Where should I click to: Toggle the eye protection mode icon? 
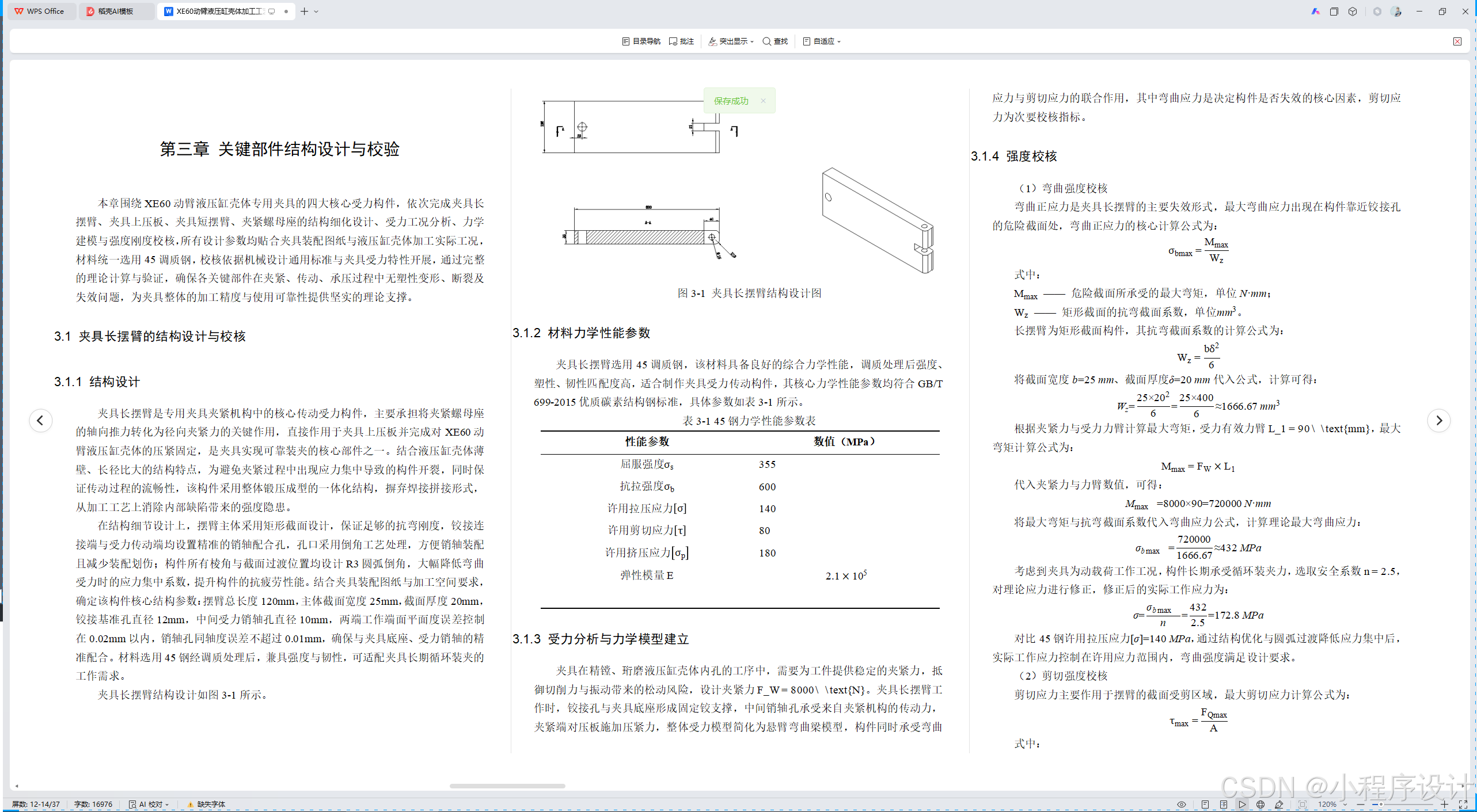[1182, 805]
